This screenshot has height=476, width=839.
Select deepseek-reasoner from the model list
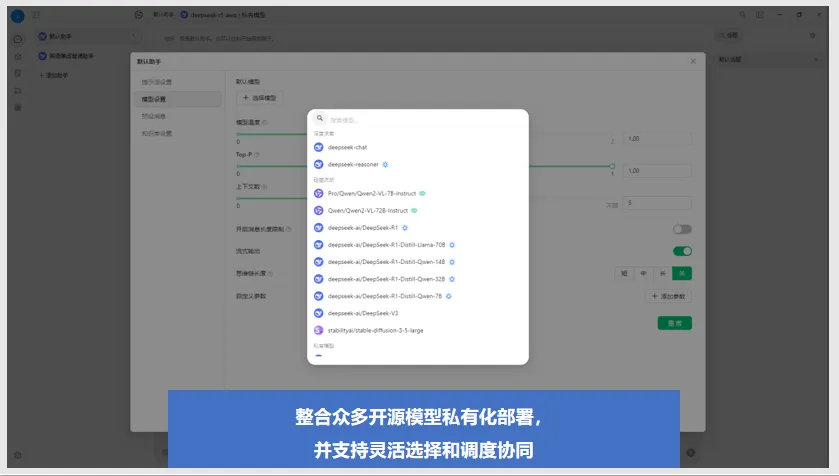pyautogui.click(x=418, y=164)
